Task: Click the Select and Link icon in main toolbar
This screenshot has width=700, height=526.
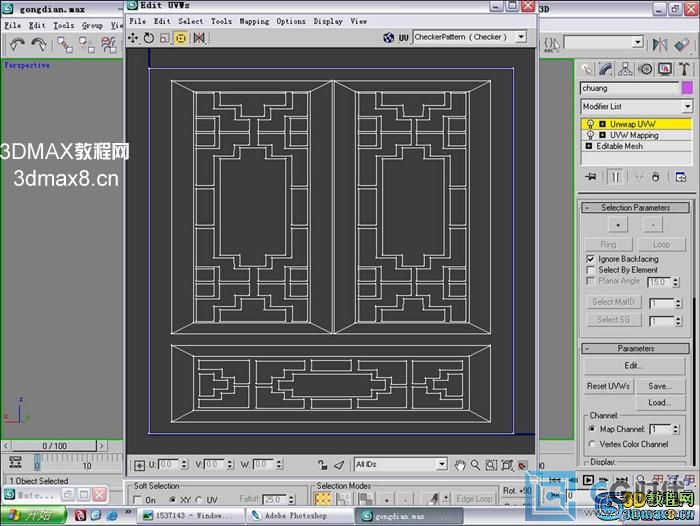Action: pos(65,45)
